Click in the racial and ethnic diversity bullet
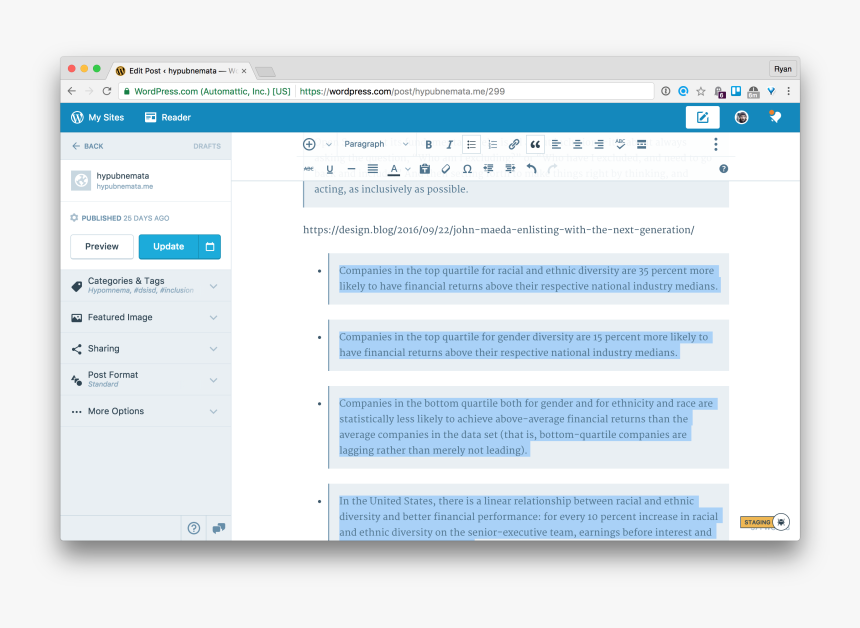 (528, 278)
